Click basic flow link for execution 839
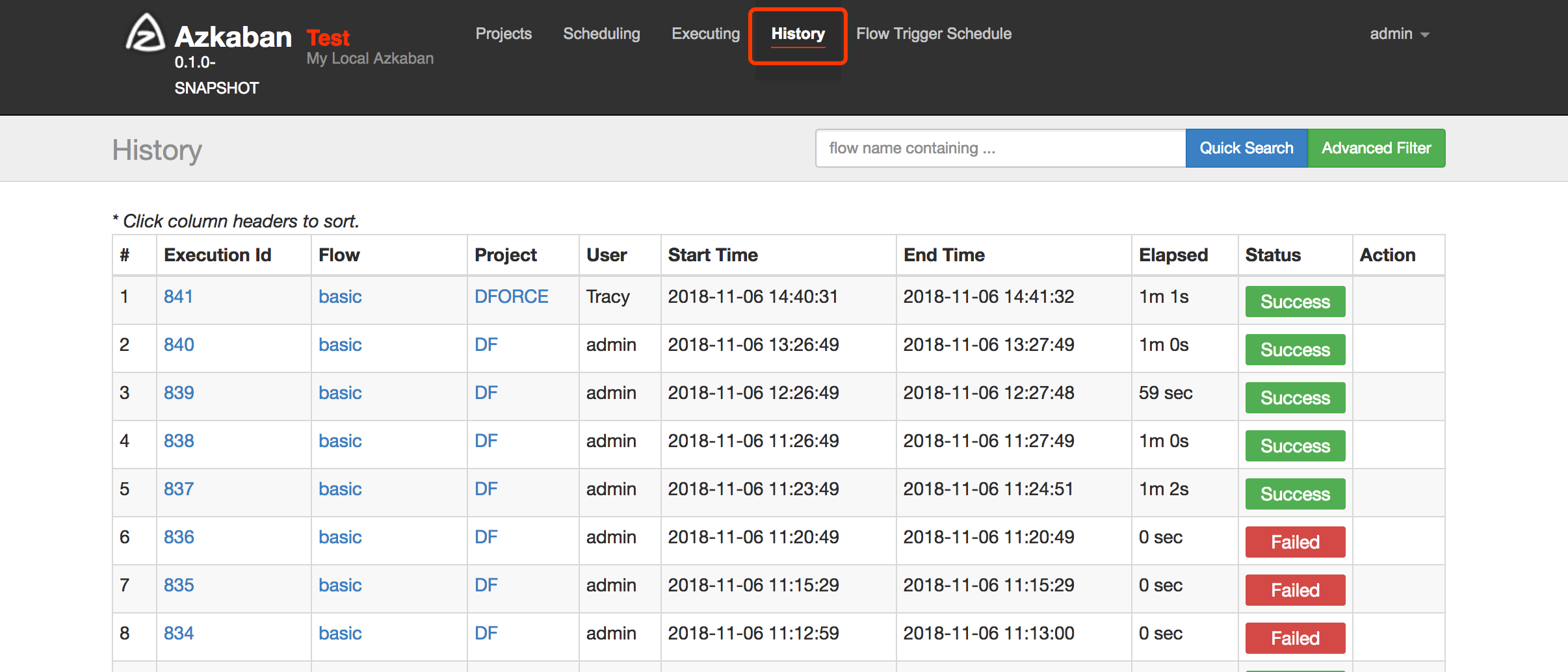 (340, 393)
